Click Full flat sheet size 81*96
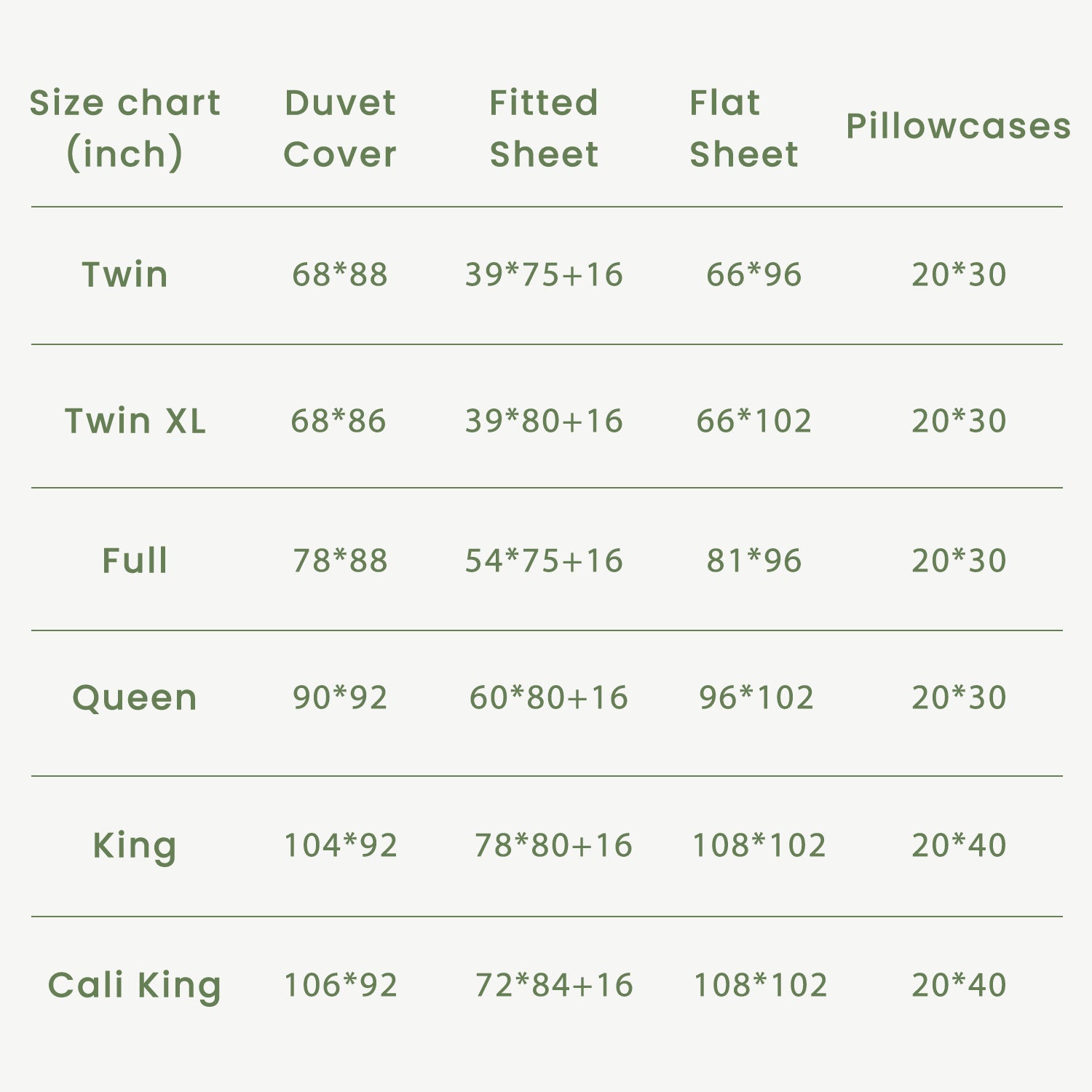The image size is (1092, 1092). tap(754, 561)
